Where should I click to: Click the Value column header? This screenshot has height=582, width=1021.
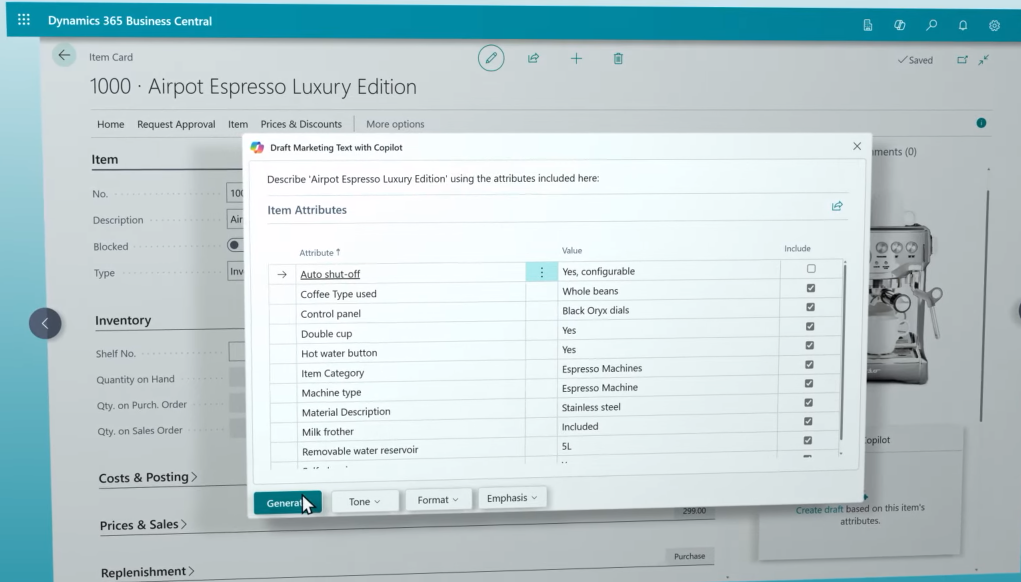tap(572, 251)
